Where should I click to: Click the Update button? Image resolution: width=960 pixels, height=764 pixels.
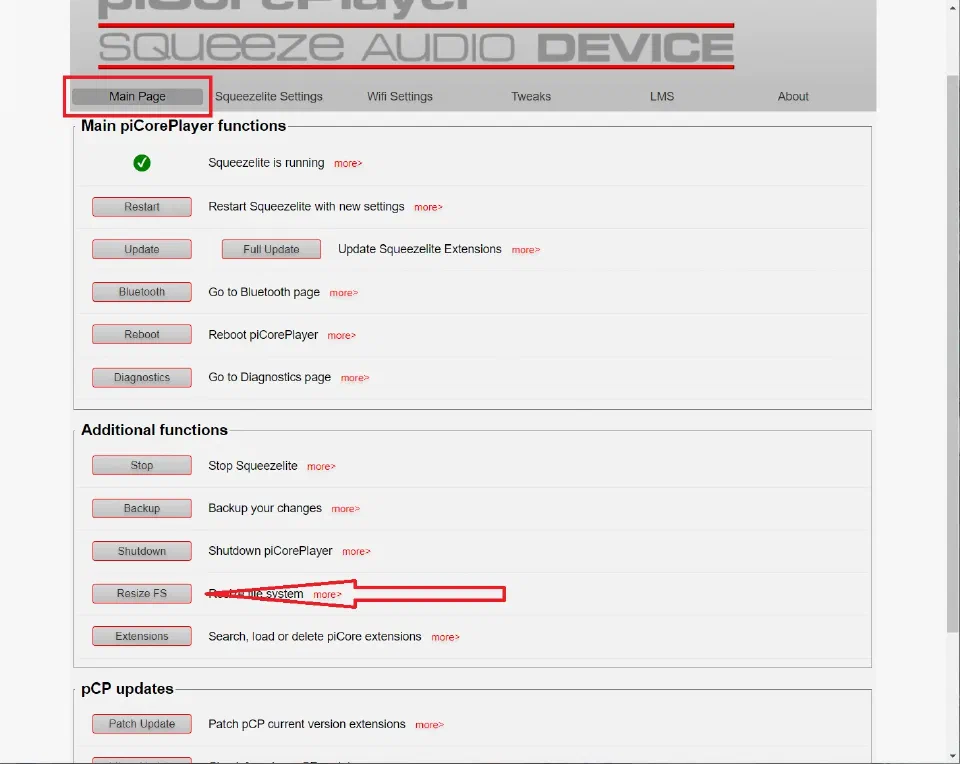click(142, 249)
